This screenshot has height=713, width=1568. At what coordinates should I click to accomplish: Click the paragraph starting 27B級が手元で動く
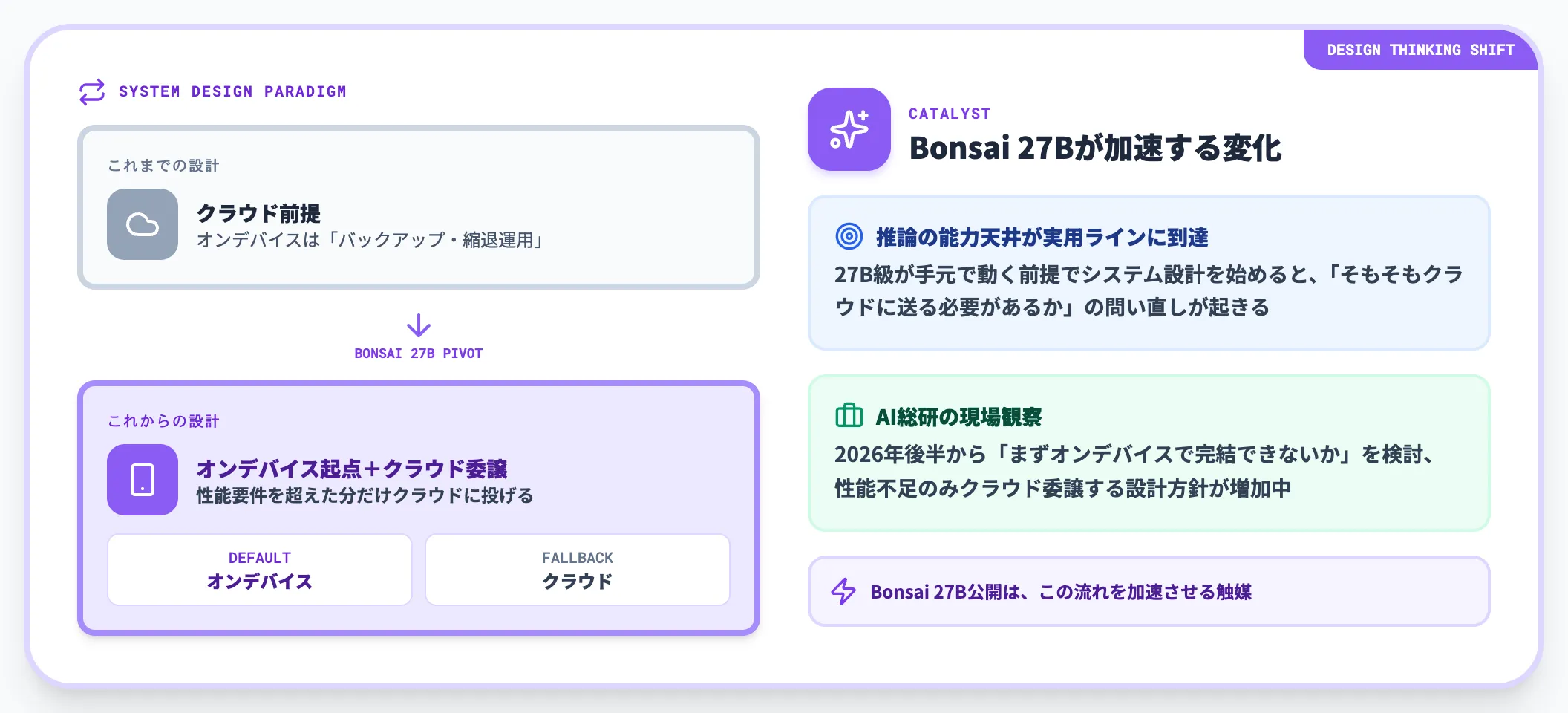click(1149, 290)
